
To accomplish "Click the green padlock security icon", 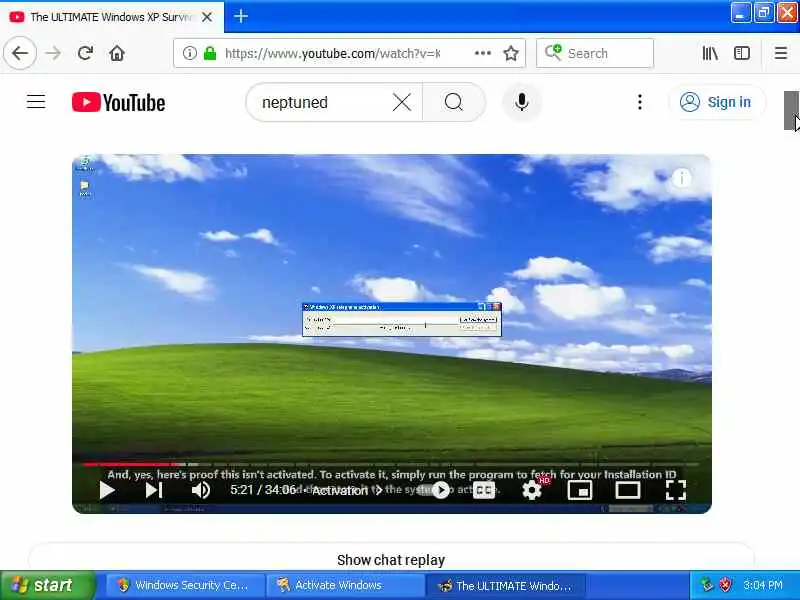I will 210,53.
